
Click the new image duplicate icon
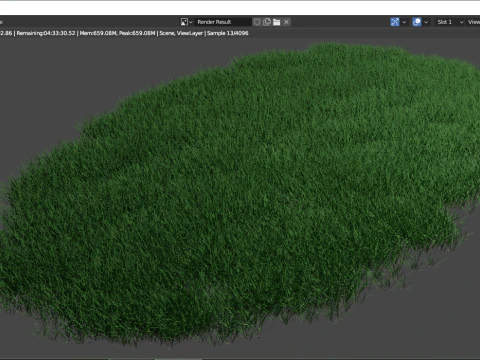coord(267,22)
